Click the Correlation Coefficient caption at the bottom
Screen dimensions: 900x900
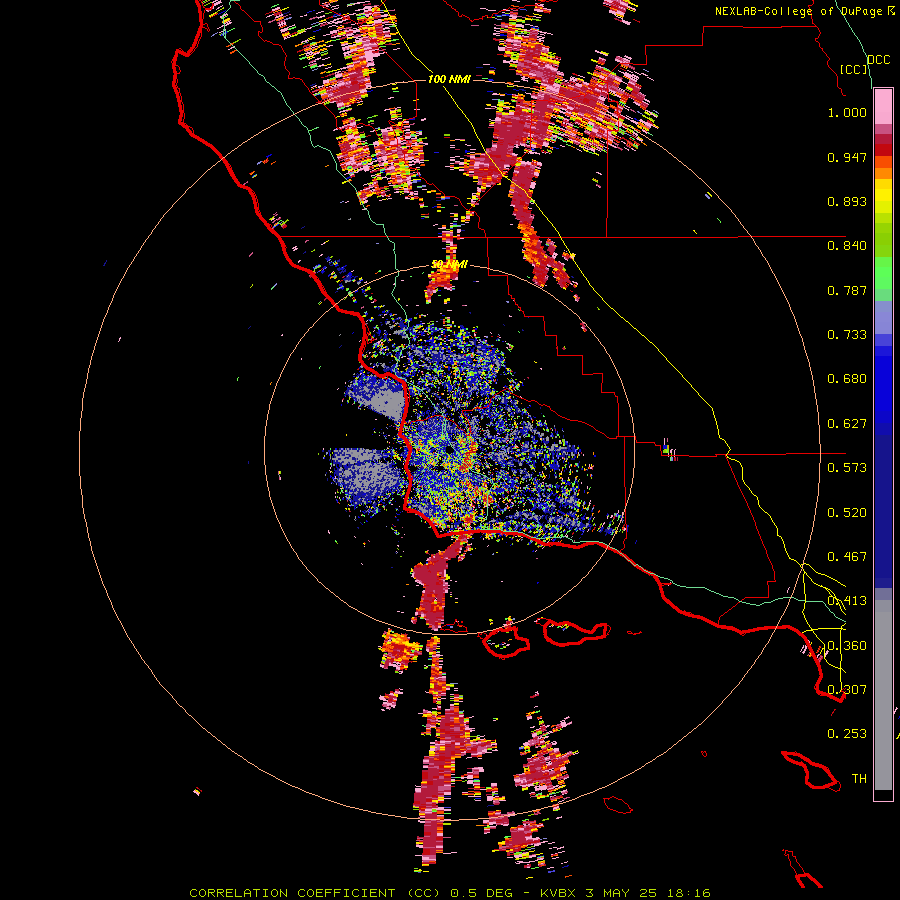pyautogui.click(x=449, y=893)
